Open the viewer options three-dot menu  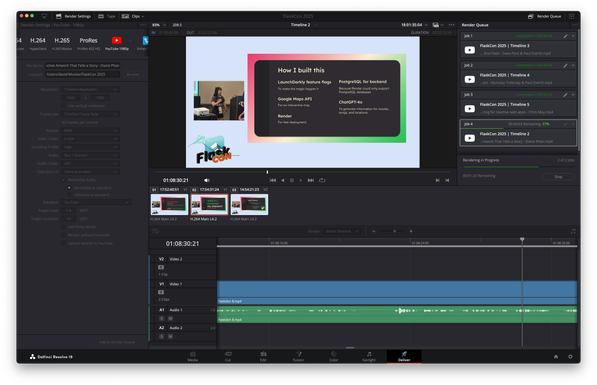click(452, 25)
